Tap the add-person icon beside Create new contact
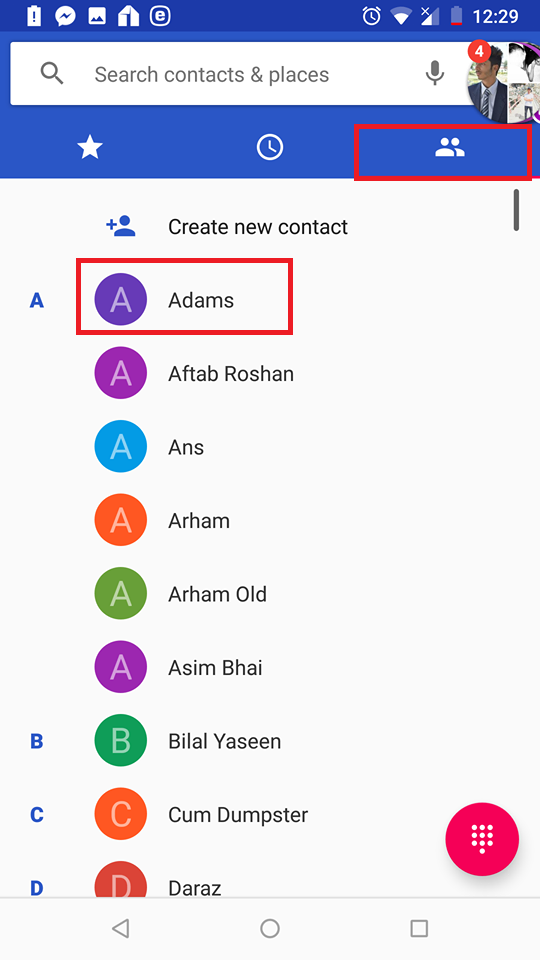 click(x=121, y=227)
